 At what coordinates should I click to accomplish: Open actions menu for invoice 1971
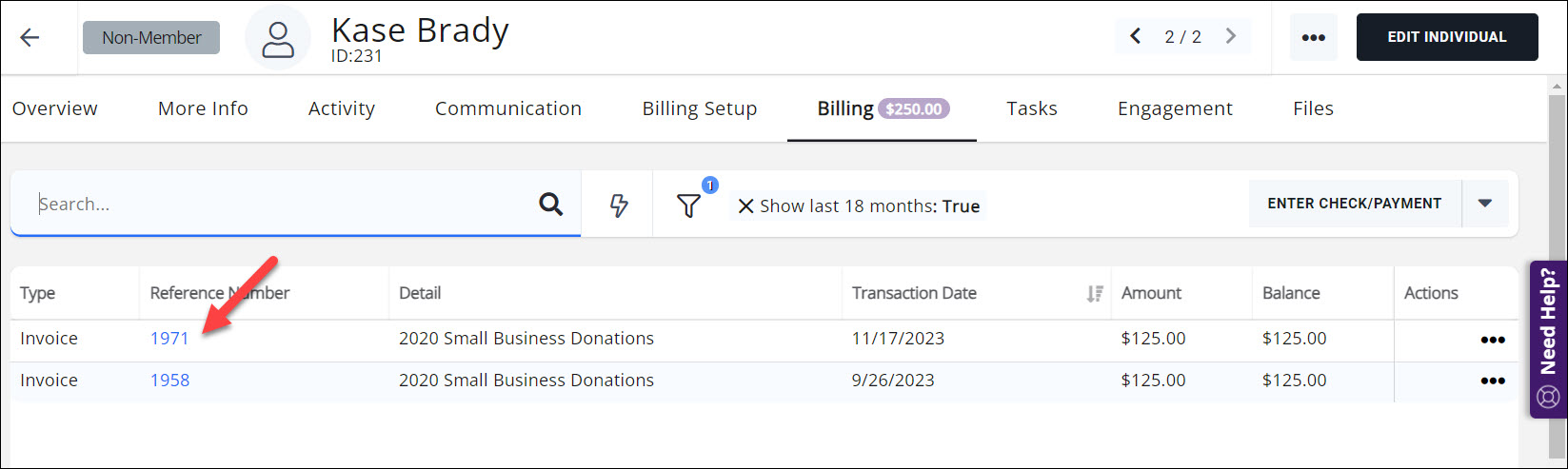(1492, 340)
